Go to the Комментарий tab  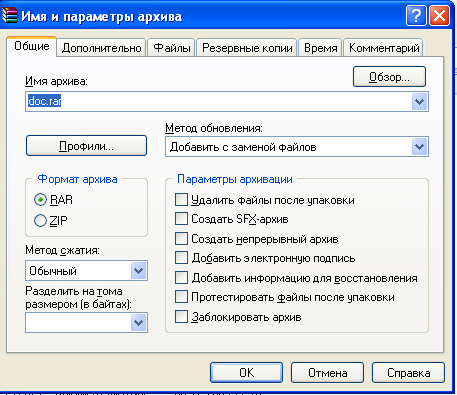384,48
